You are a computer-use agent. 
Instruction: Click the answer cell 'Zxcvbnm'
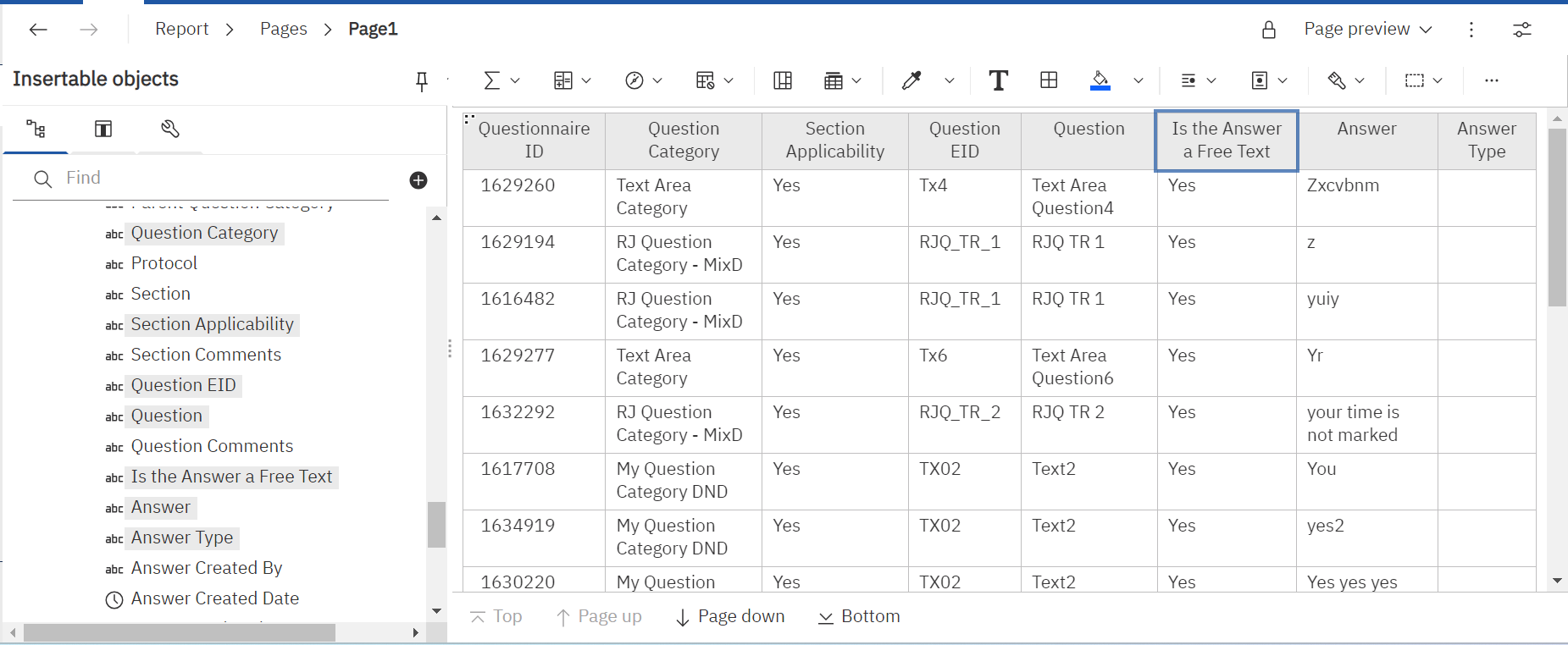click(1366, 197)
